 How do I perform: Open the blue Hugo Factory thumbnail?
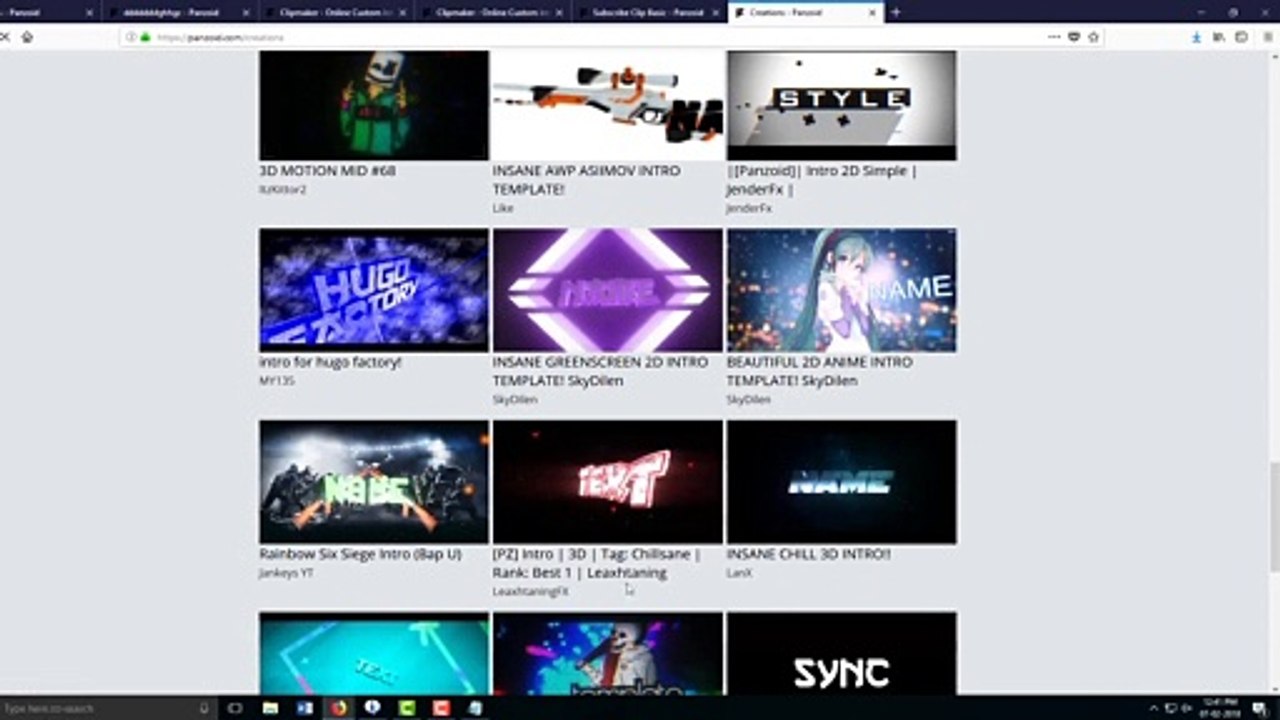[374, 290]
